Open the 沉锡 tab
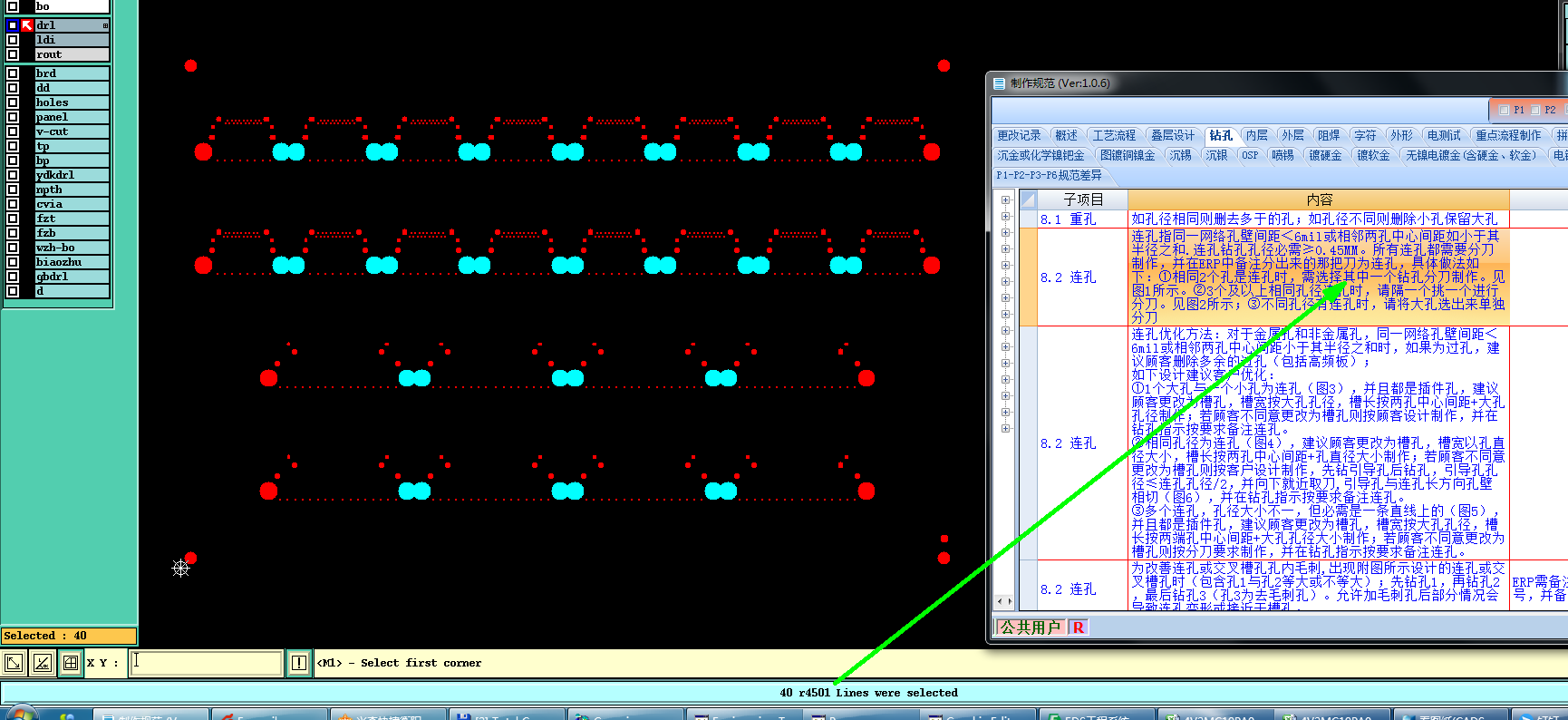This screenshot has width=1568, height=720. click(1180, 155)
